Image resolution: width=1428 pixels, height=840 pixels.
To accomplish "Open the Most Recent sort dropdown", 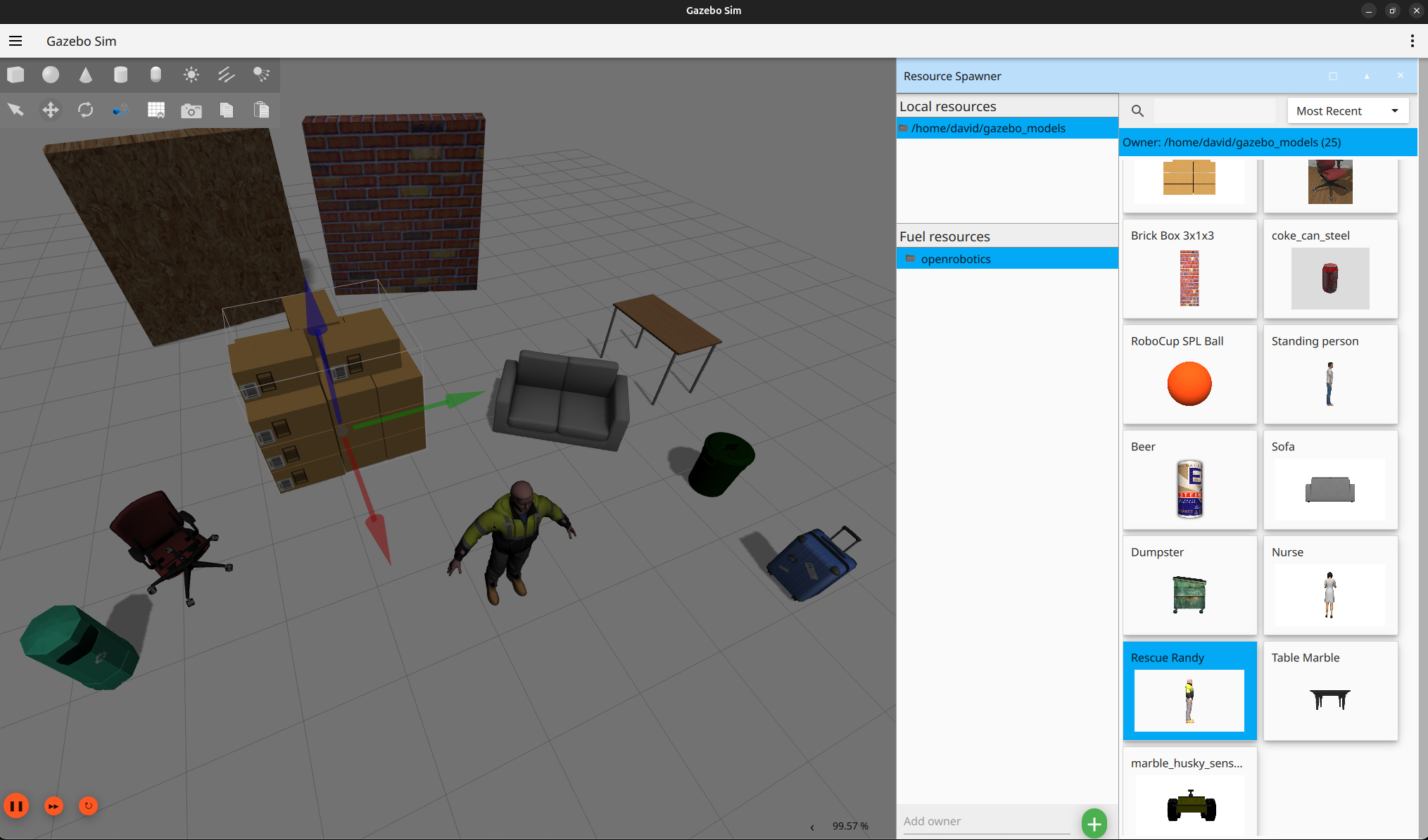I will [x=1347, y=111].
